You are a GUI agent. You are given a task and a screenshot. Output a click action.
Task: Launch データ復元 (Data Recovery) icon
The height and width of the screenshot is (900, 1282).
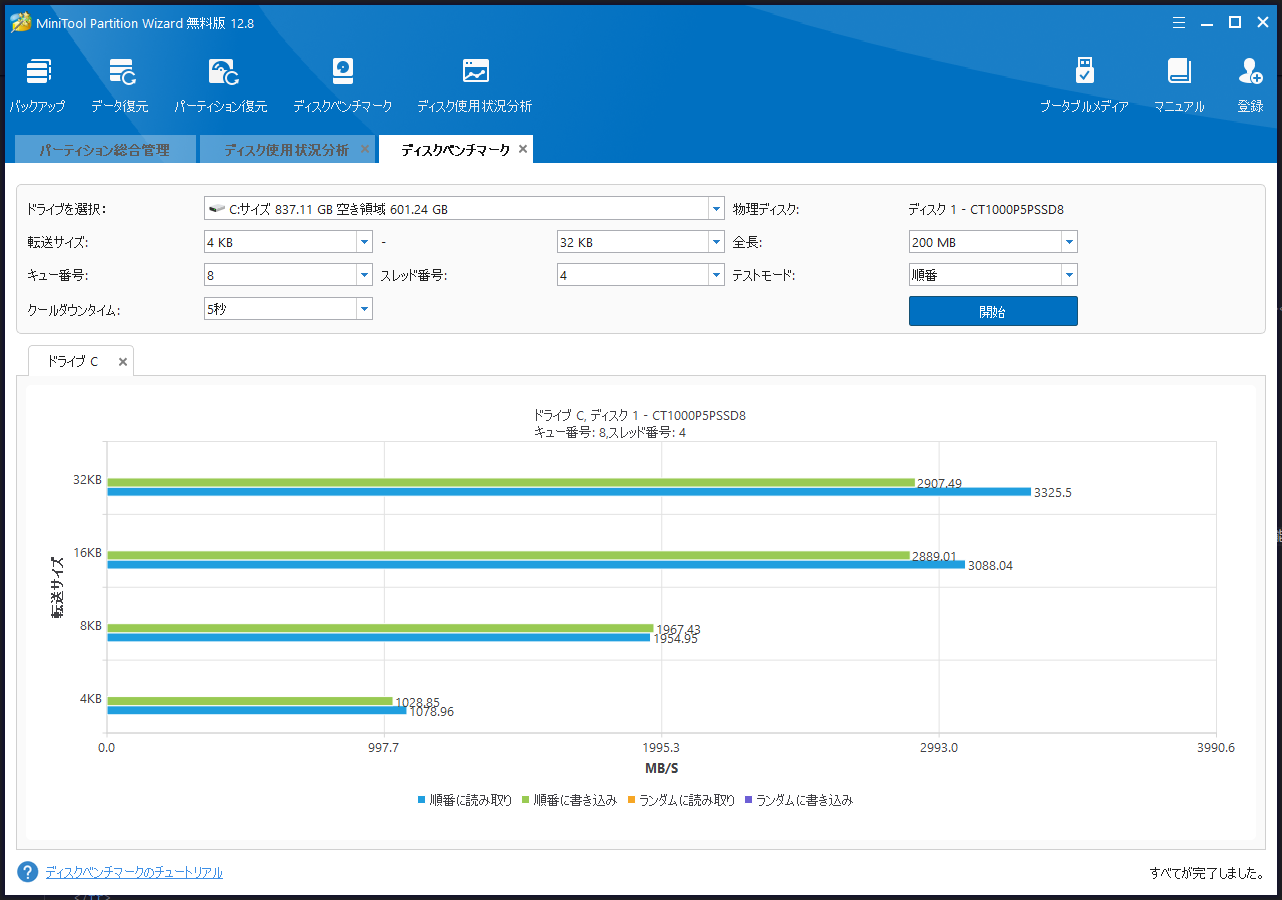pos(120,84)
